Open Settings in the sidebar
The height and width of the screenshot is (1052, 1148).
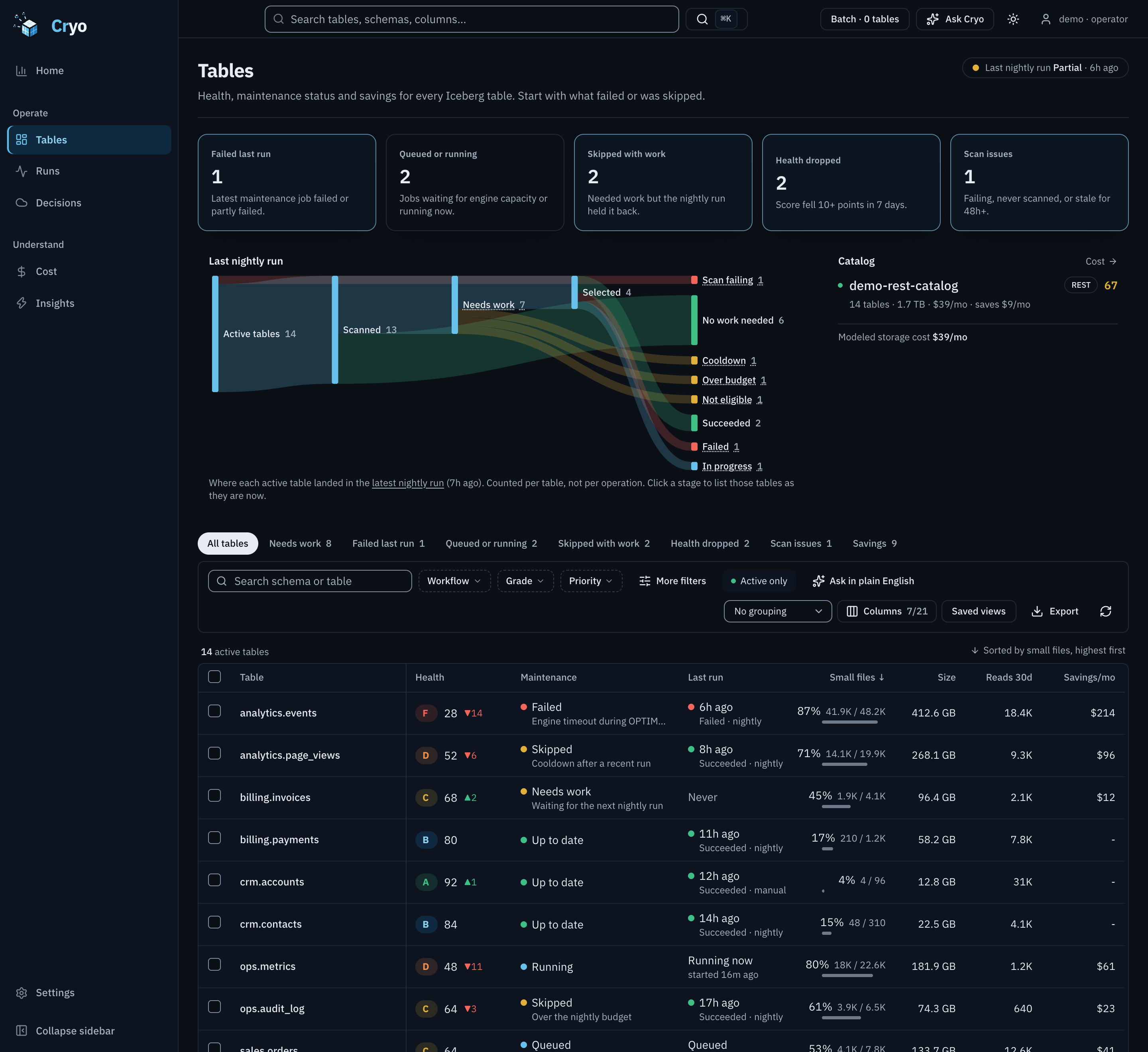89,992
